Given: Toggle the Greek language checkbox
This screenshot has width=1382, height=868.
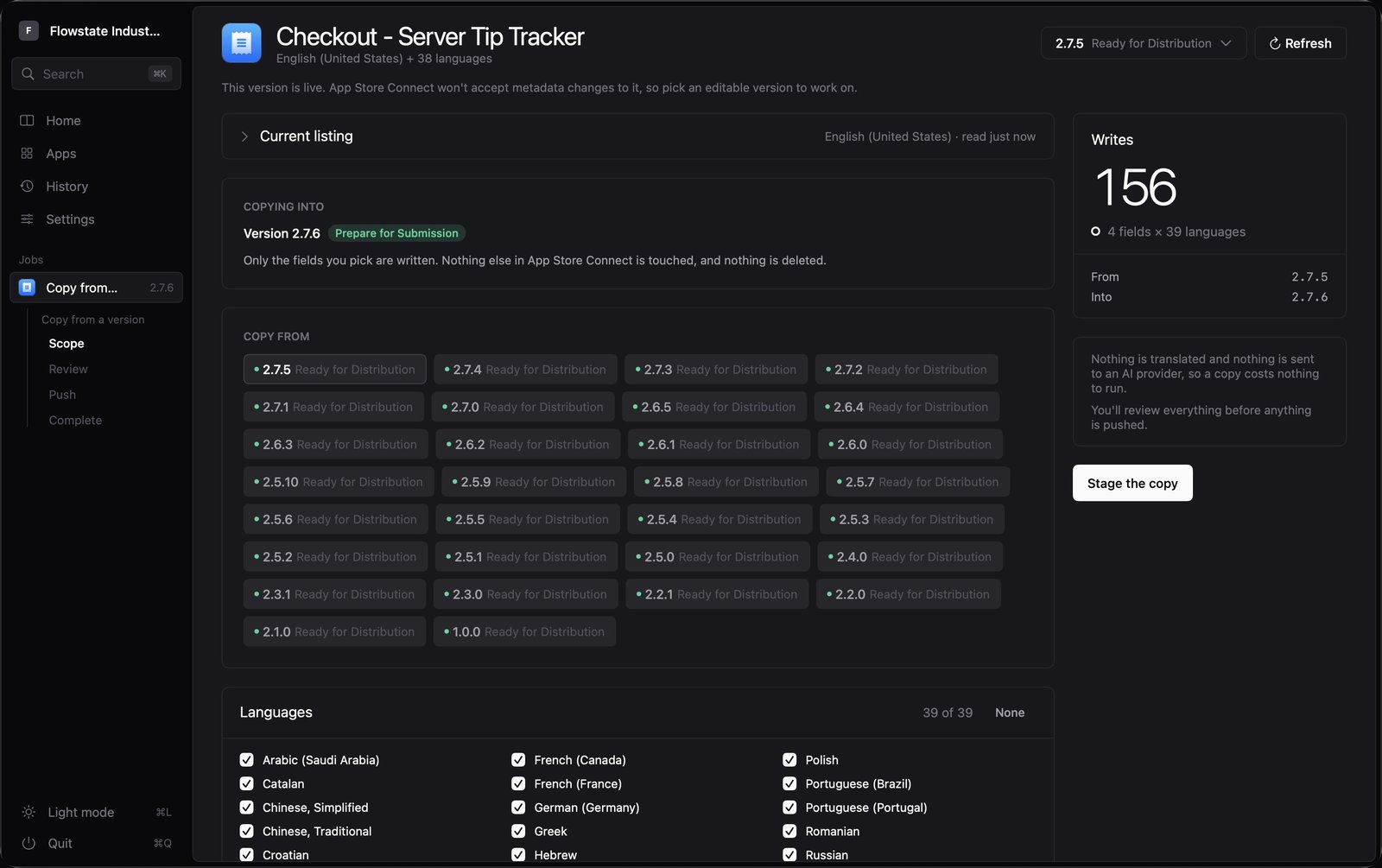Looking at the screenshot, I should (x=518, y=831).
